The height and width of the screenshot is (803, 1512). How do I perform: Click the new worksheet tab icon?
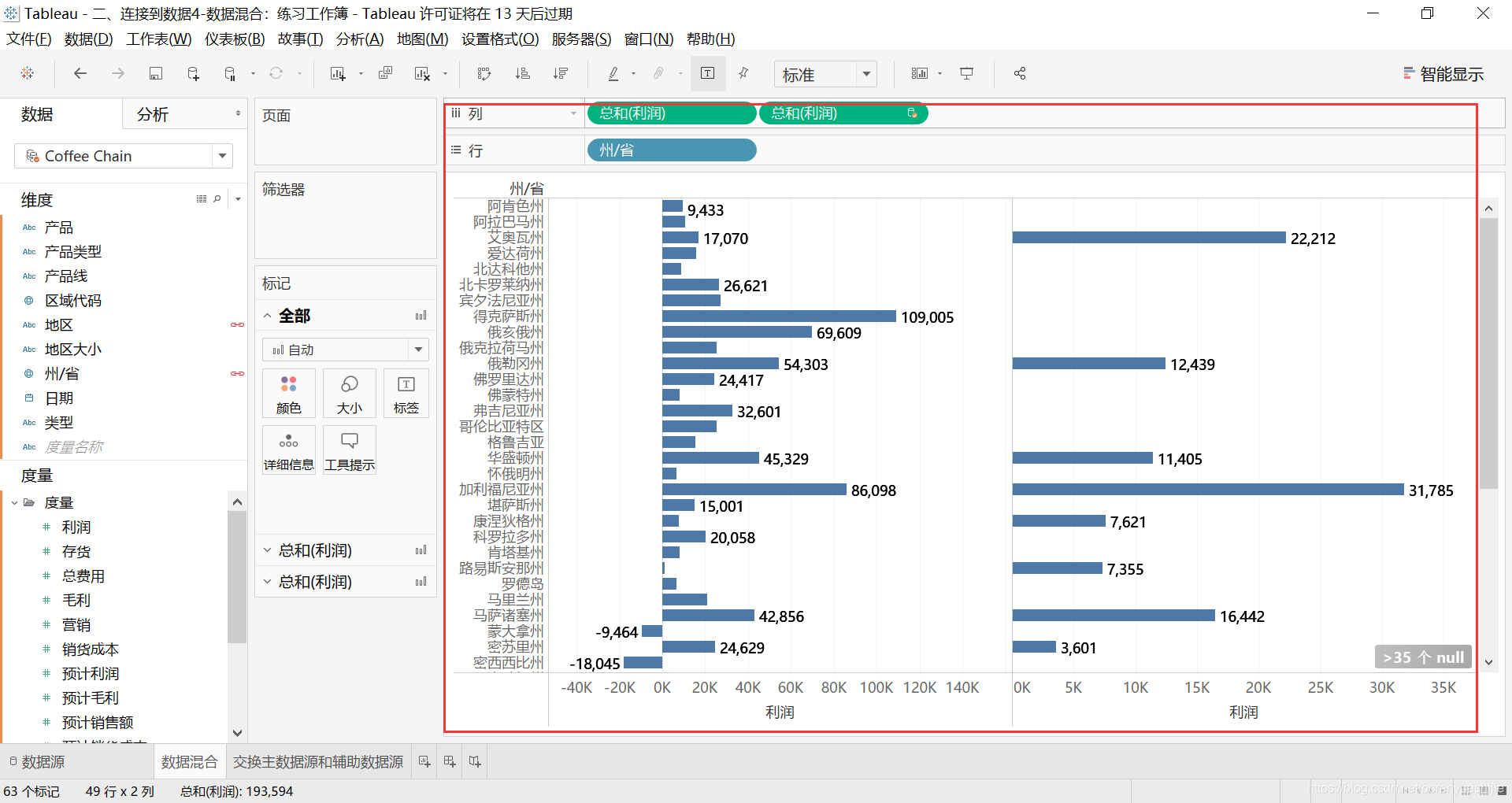424,761
